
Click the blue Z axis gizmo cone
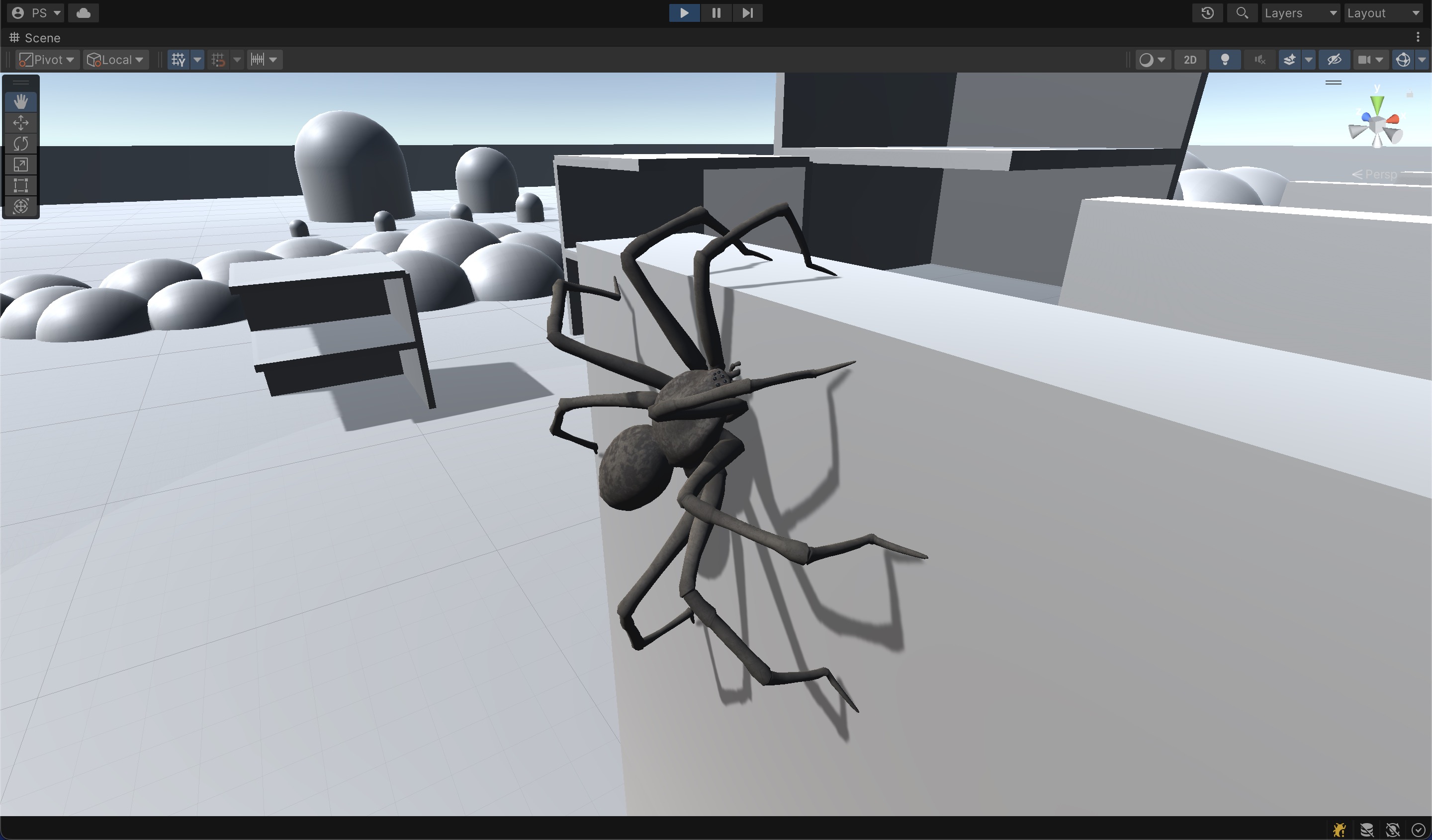pyautogui.click(x=1365, y=118)
